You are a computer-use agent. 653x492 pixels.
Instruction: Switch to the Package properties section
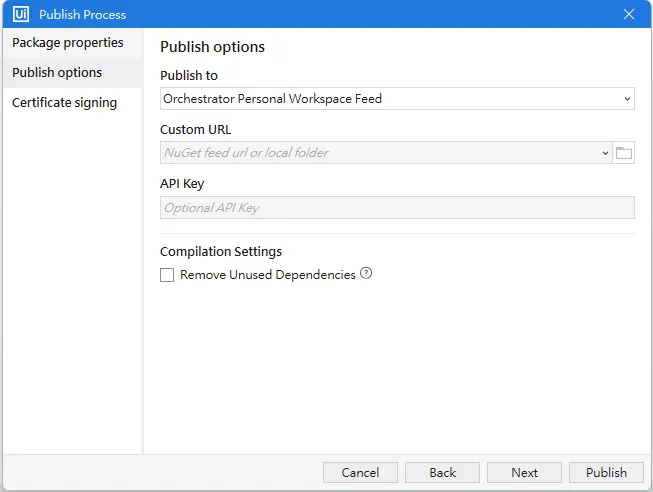(x=68, y=43)
